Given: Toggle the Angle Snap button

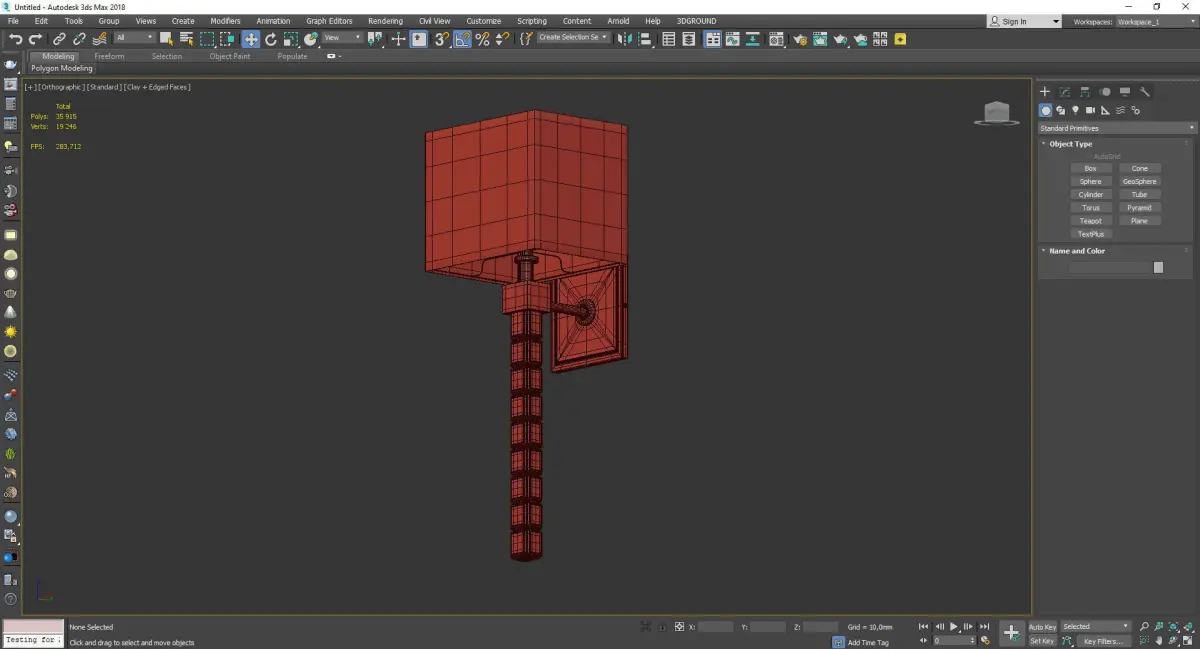Looking at the screenshot, I should click(x=462, y=39).
